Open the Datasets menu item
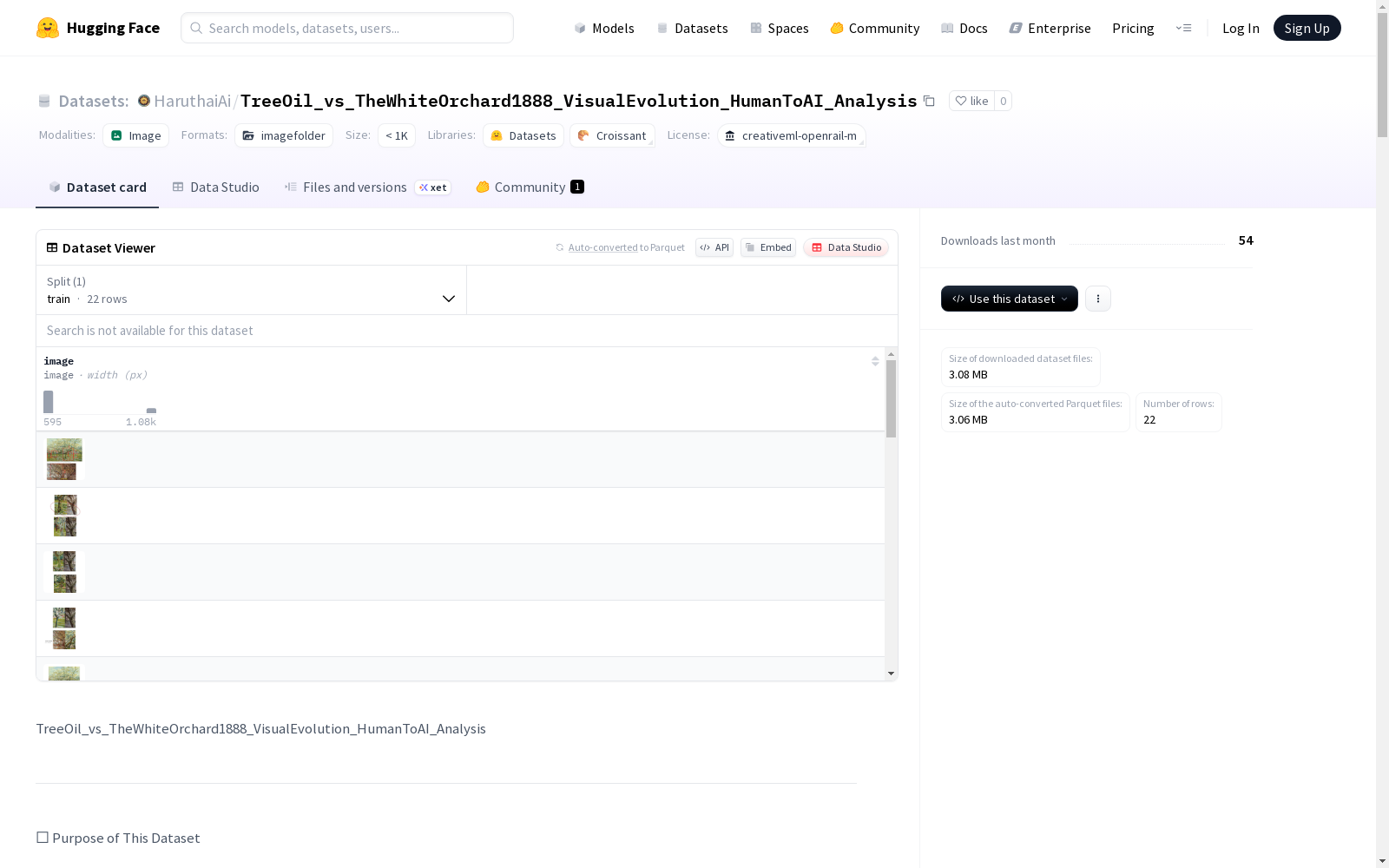The width and height of the screenshot is (1389, 868). coord(692,28)
